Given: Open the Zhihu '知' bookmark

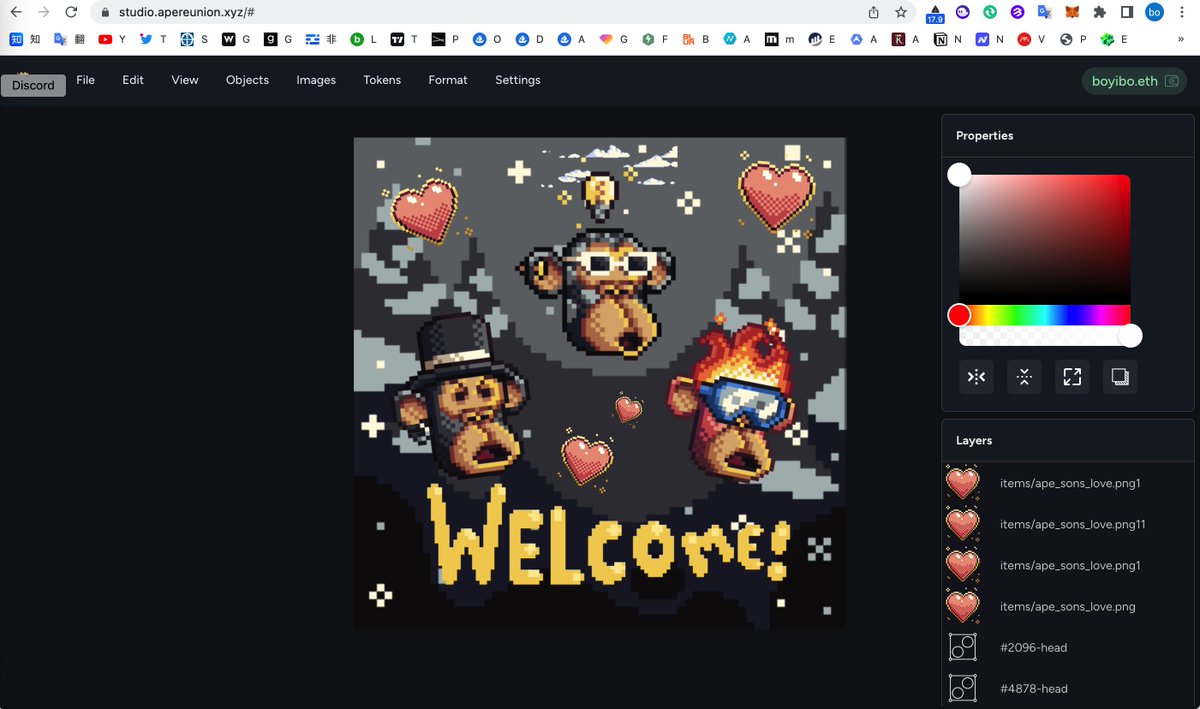Looking at the screenshot, I should [x=25, y=39].
